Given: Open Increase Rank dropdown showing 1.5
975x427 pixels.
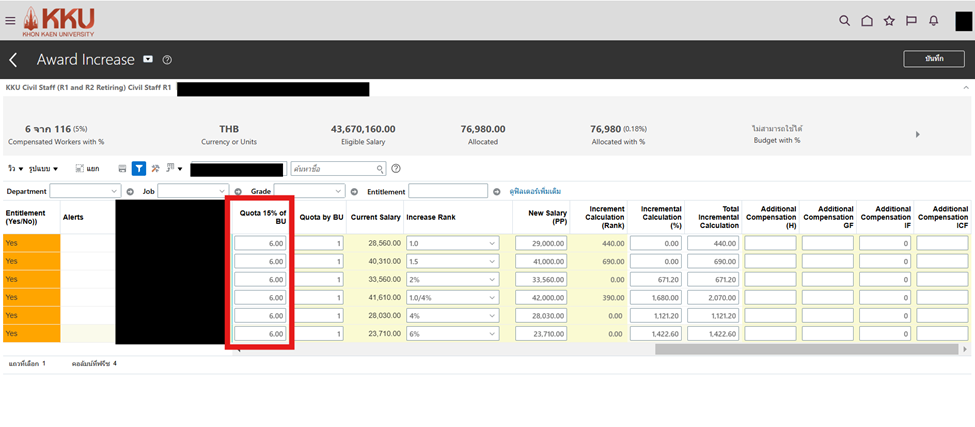Looking at the screenshot, I should pyautogui.click(x=452, y=261).
